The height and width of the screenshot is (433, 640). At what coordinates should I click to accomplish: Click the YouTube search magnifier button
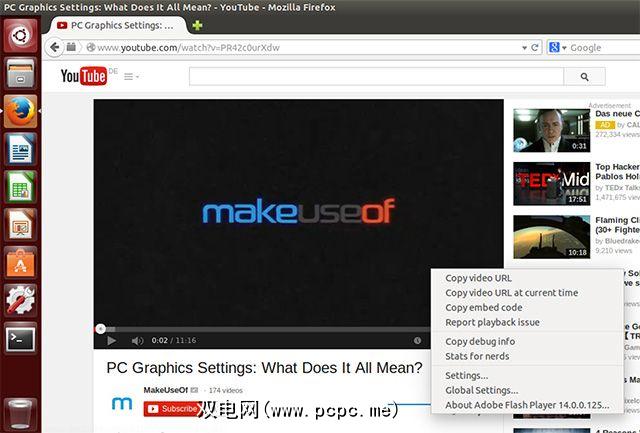pyautogui.click(x=584, y=77)
